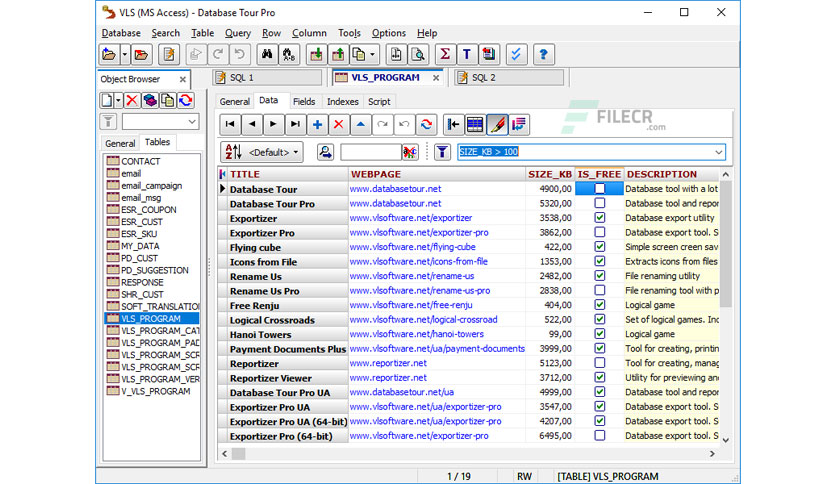Click the open database folder icon
This screenshot has height=484, width=836.
coord(109,54)
